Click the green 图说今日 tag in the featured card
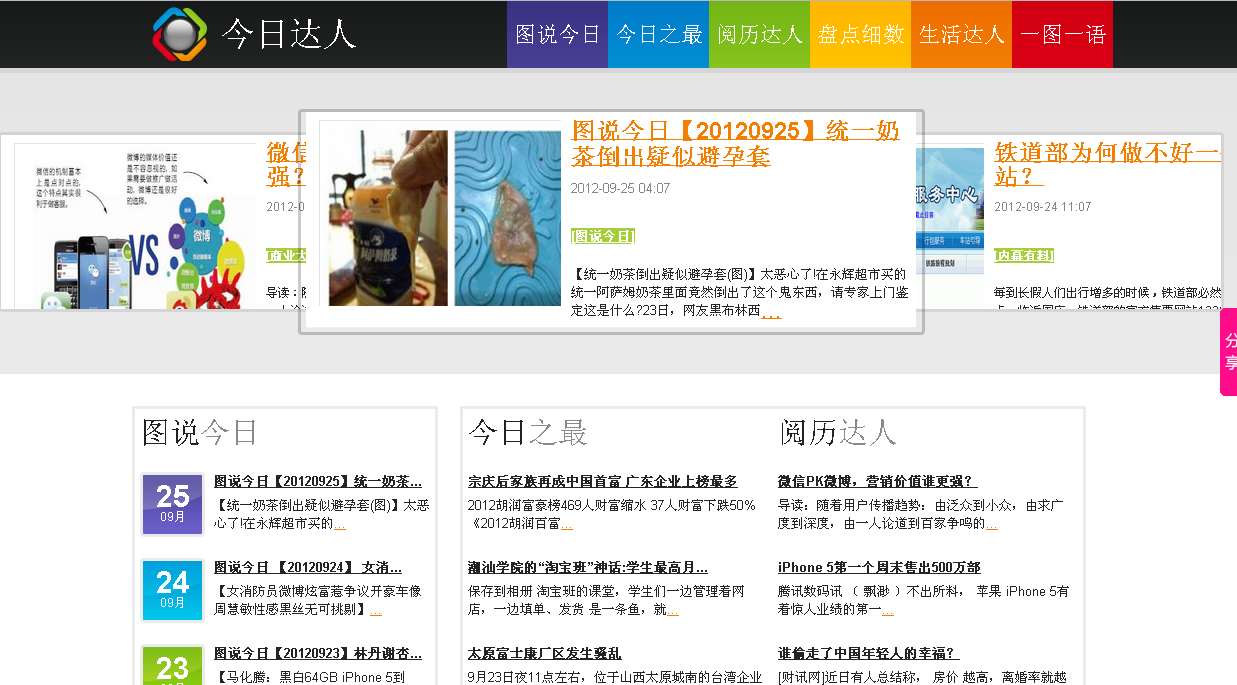 [603, 236]
